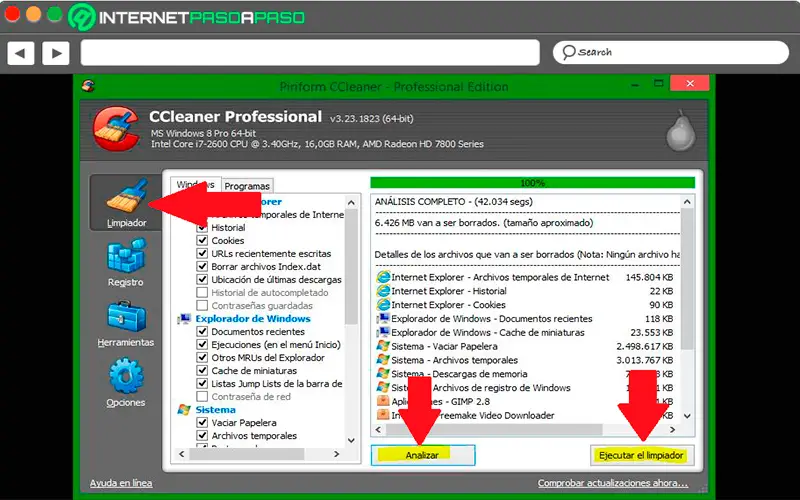Click the ANÁLISIS COMPLETO status line
Image resolution: width=800 pixels, height=500 pixels.
[x=454, y=202]
